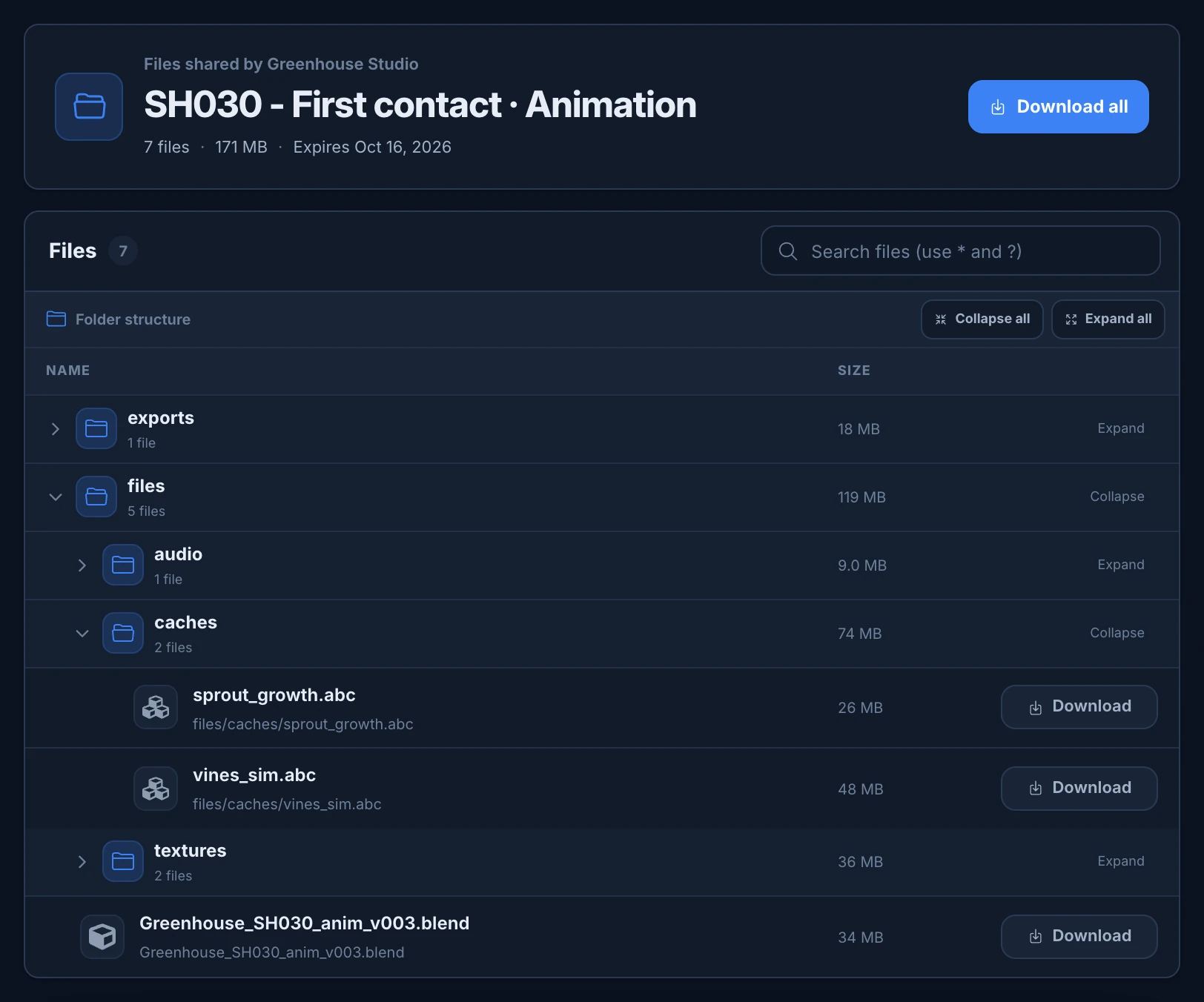Download Greenhouse_SH030_anim_v003.blend file
The image size is (1204, 1002).
[x=1079, y=937]
